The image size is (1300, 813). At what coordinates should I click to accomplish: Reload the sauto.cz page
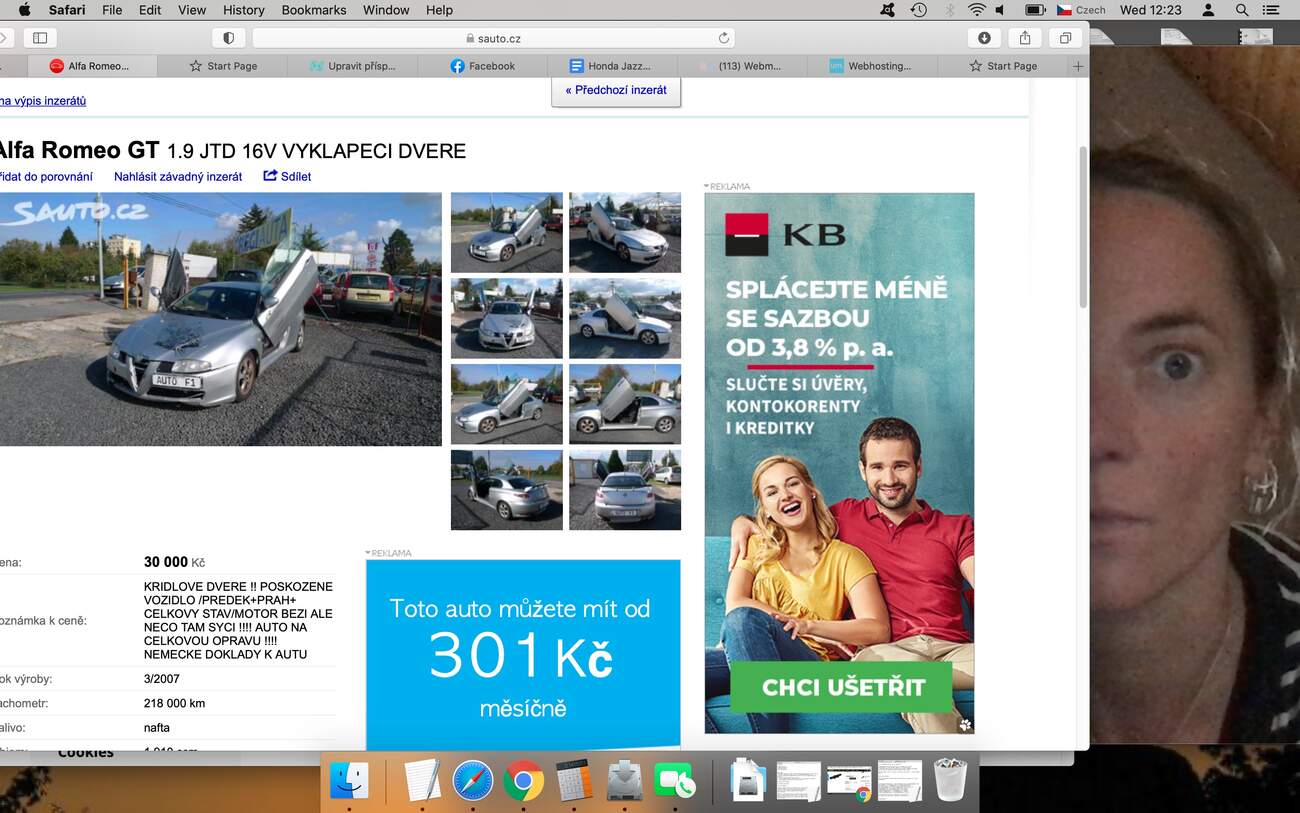[x=723, y=38]
